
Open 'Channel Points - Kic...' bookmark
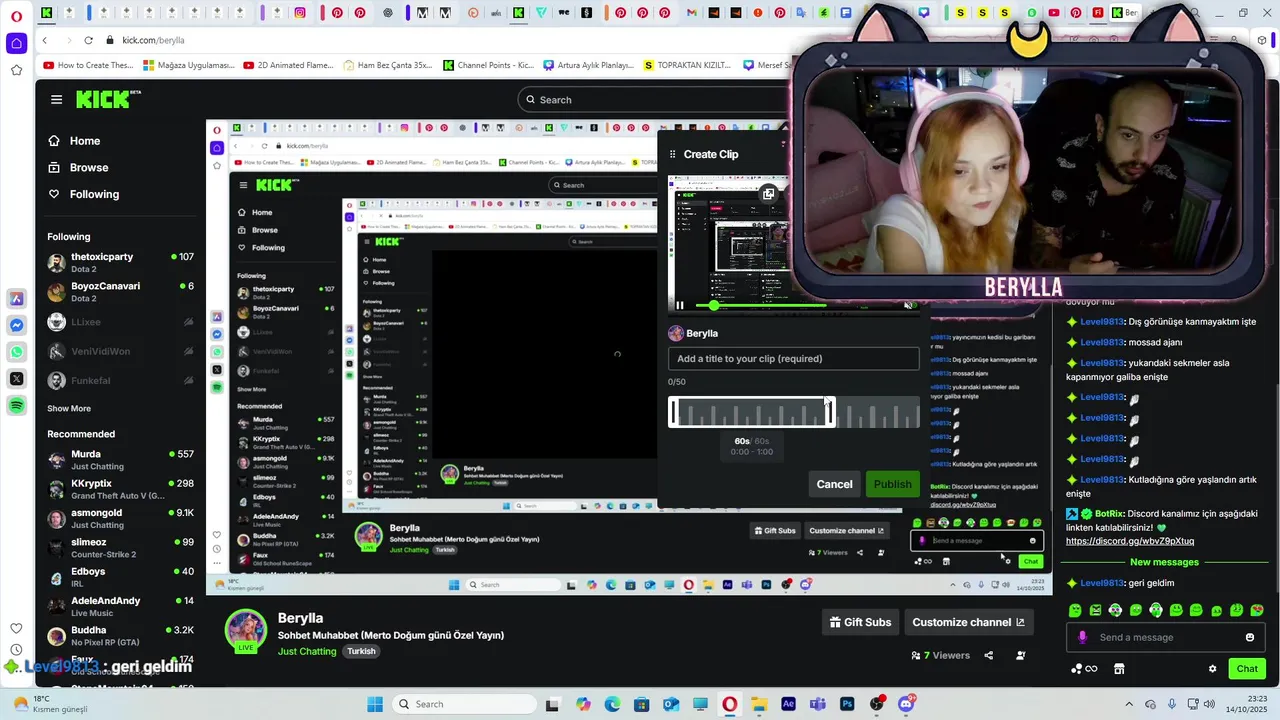(487, 65)
